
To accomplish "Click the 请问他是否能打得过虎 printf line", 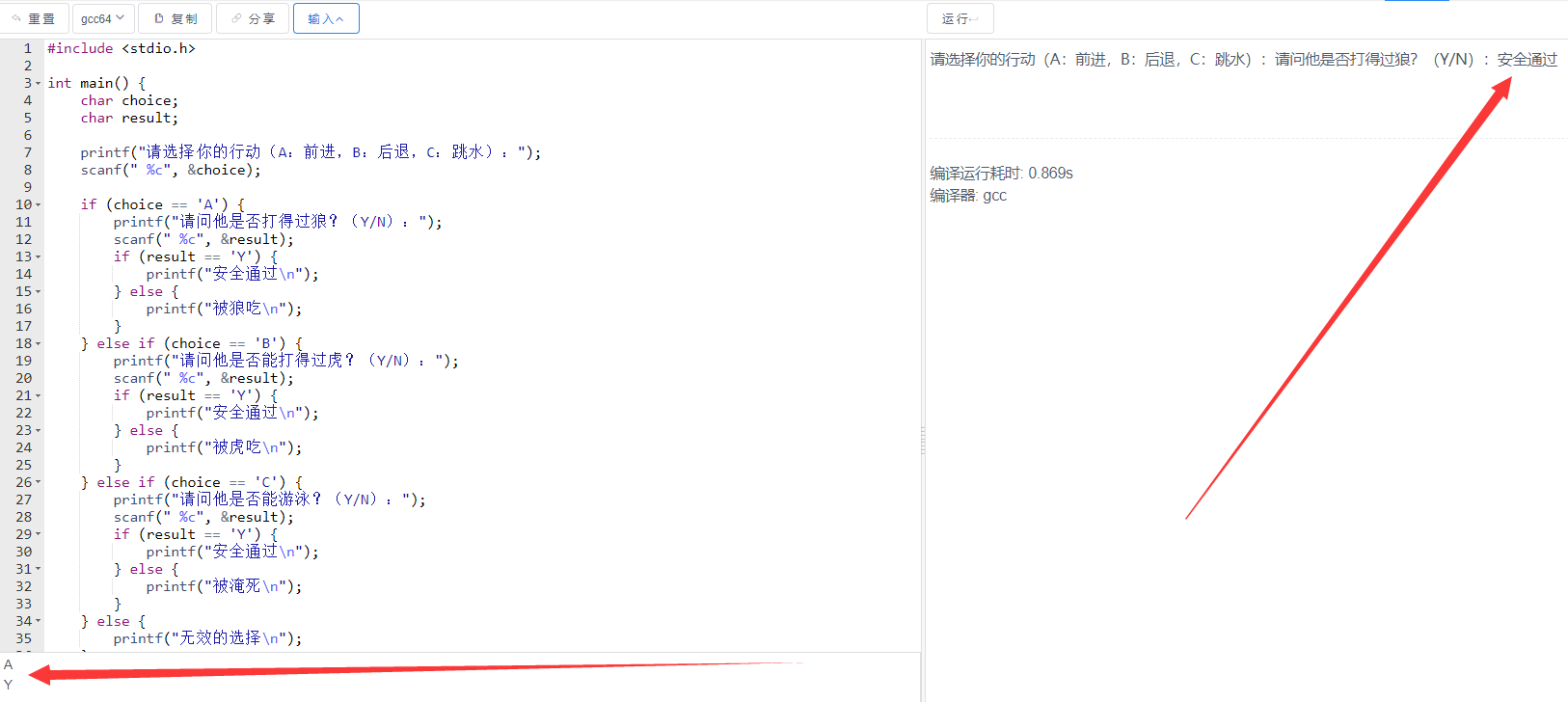I will pyautogui.click(x=285, y=361).
